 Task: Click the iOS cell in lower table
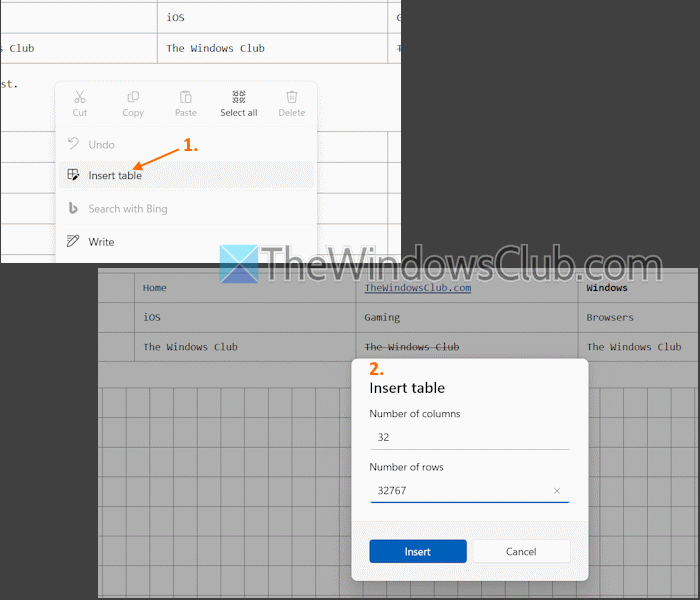pos(245,317)
